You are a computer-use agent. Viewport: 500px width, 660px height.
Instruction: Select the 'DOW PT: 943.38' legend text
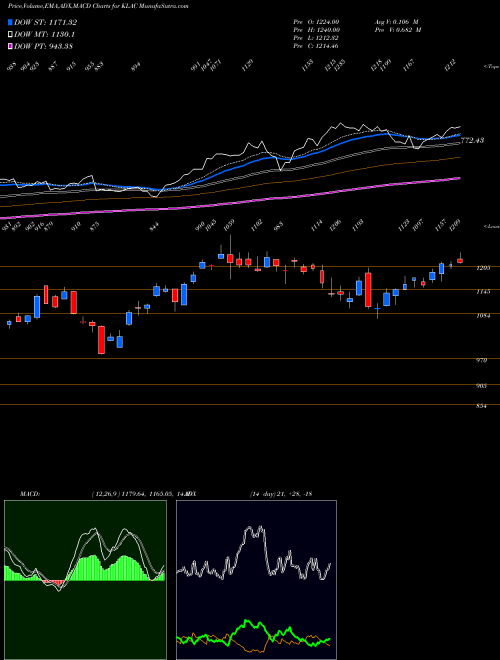pyautogui.click(x=43, y=46)
